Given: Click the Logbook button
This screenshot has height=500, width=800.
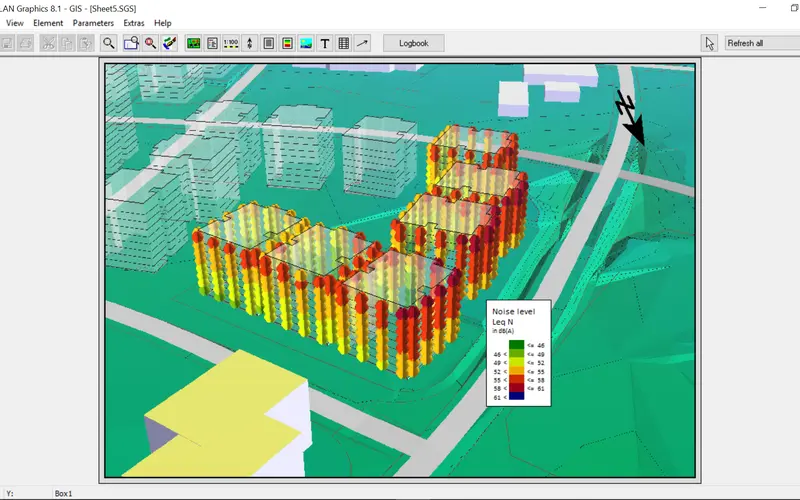Looking at the screenshot, I should [x=413, y=43].
